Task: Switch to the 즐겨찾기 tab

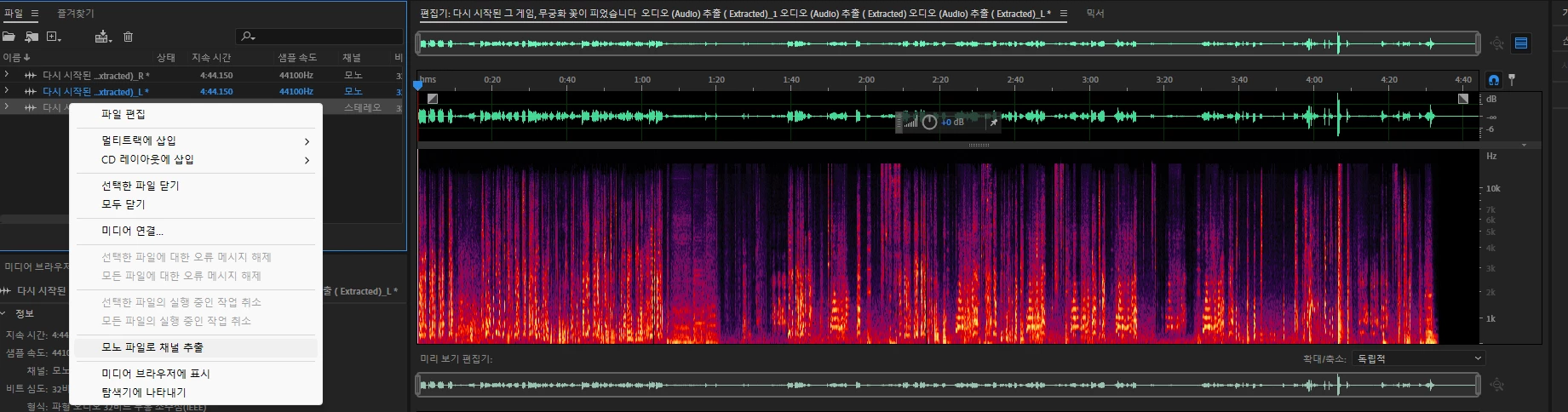Action: pyautogui.click(x=76, y=14)
